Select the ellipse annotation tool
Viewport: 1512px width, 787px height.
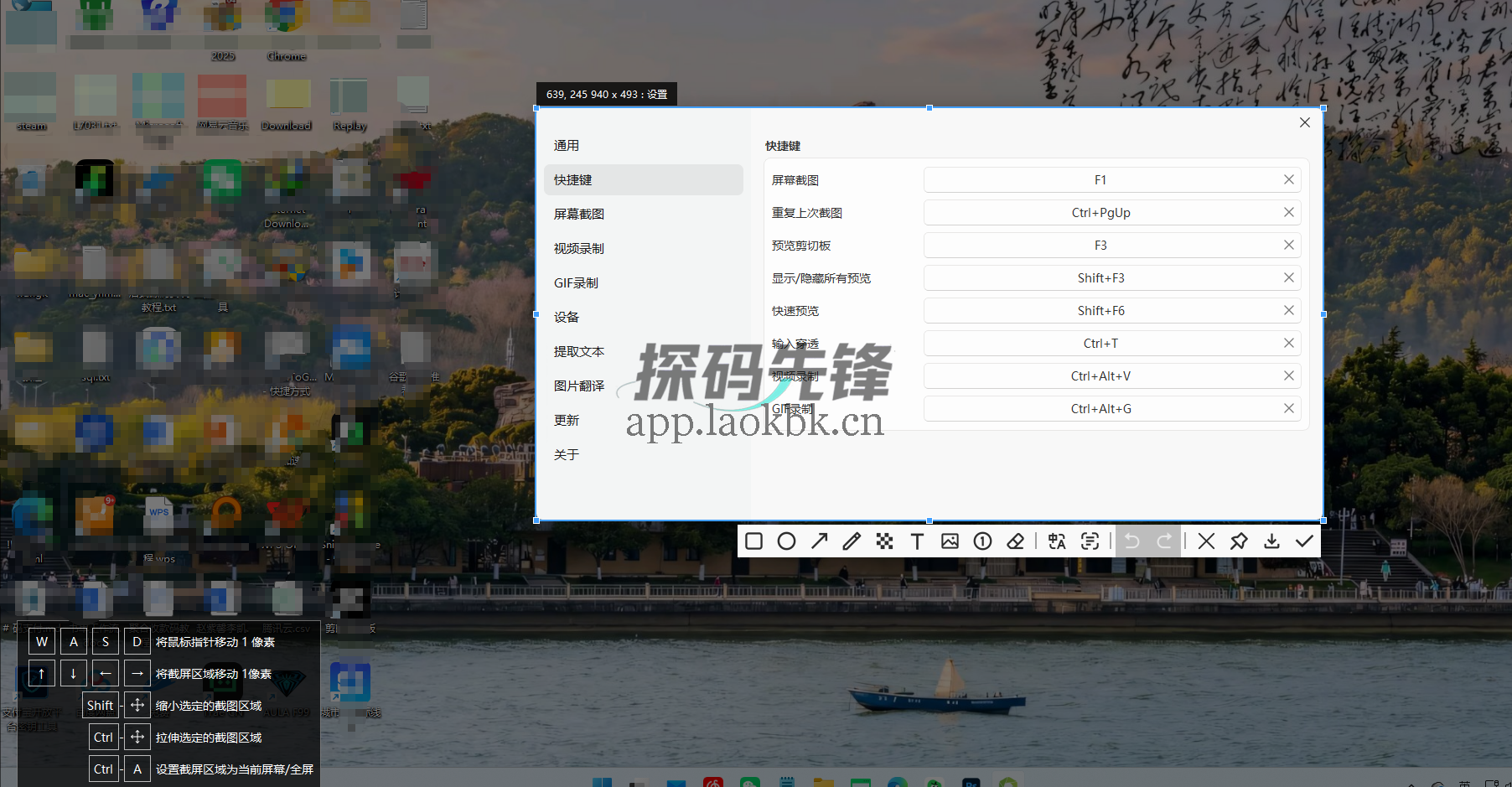click(786, 541)
